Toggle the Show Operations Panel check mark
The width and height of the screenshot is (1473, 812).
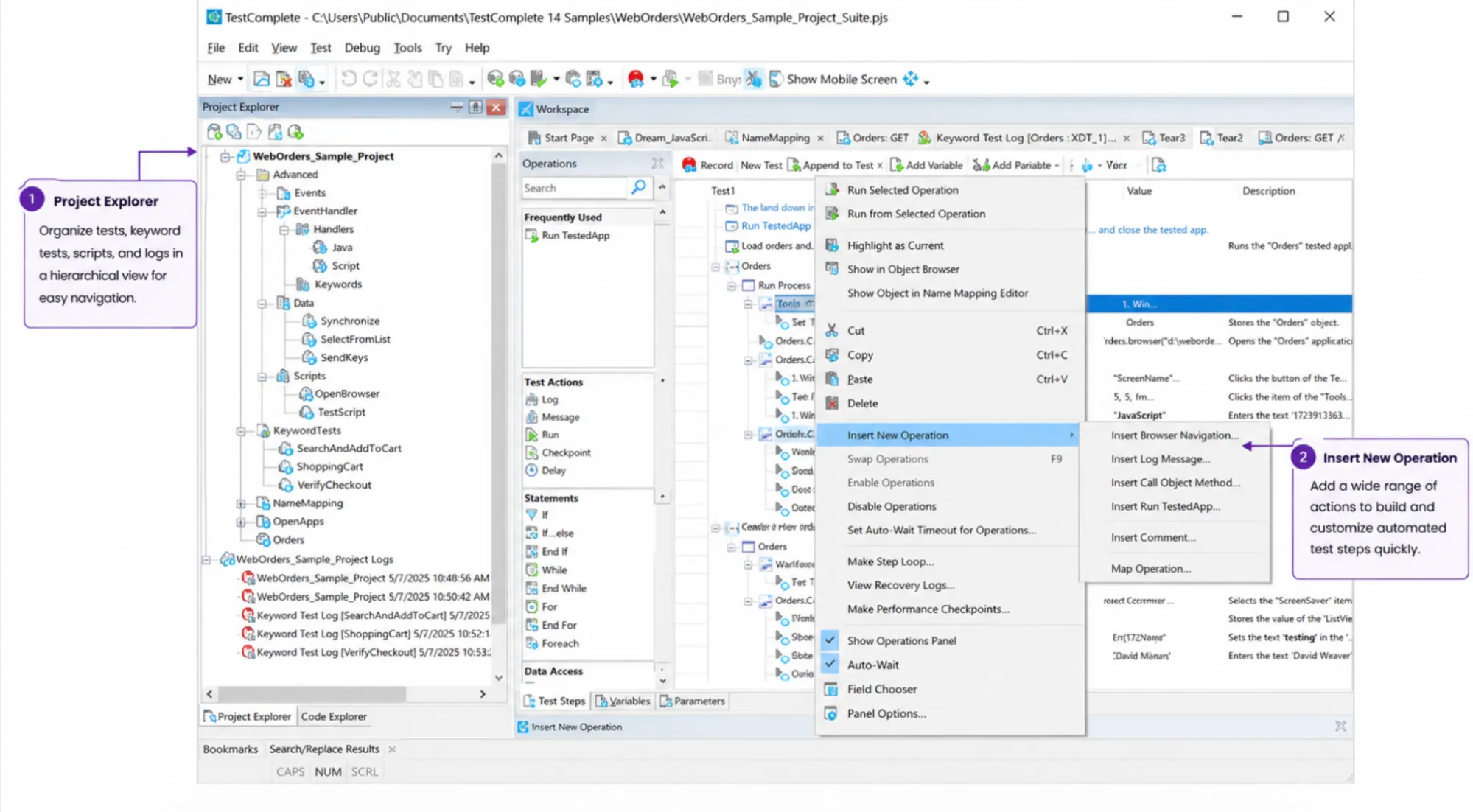point(830,640)
